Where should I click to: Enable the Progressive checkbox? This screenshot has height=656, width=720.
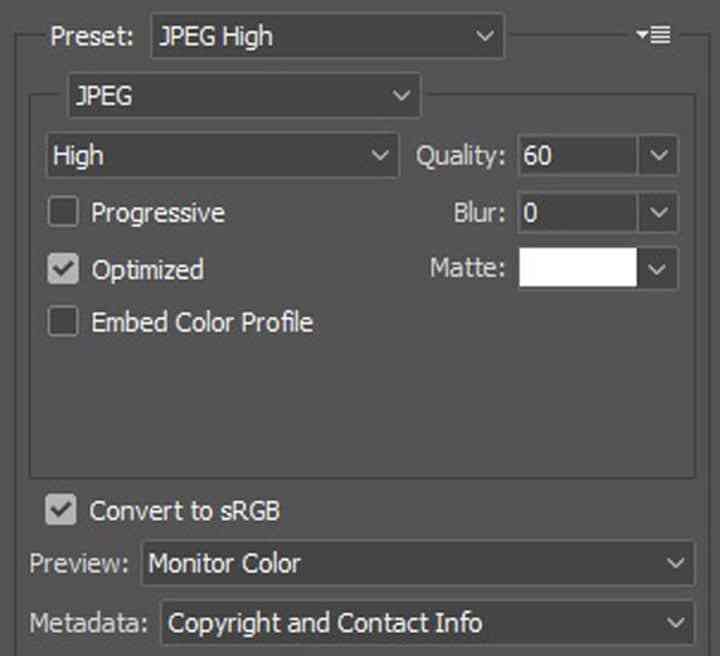tap(63, 212)
